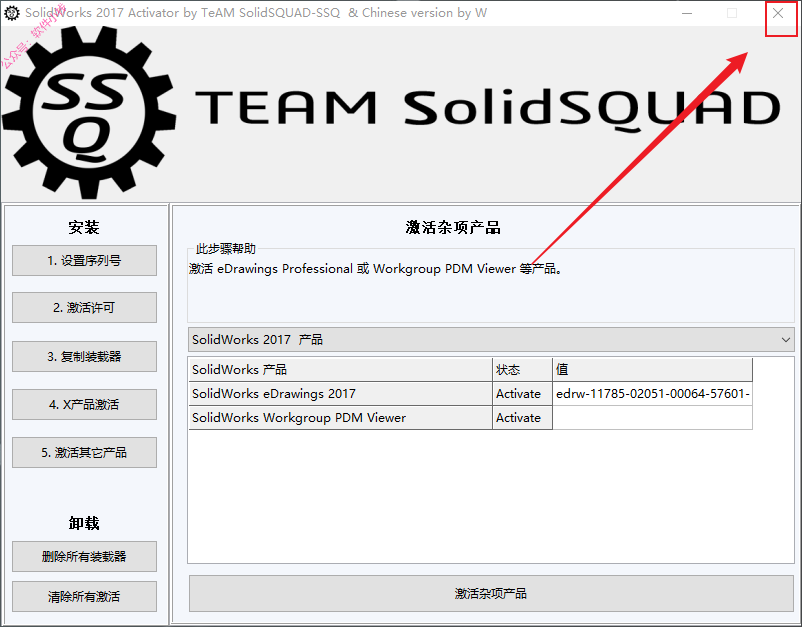Click the edrw-11785-02051-00064-57601- value cell
Image resolution: width=802 pixels, height=627 pixels.
point(653,394)
